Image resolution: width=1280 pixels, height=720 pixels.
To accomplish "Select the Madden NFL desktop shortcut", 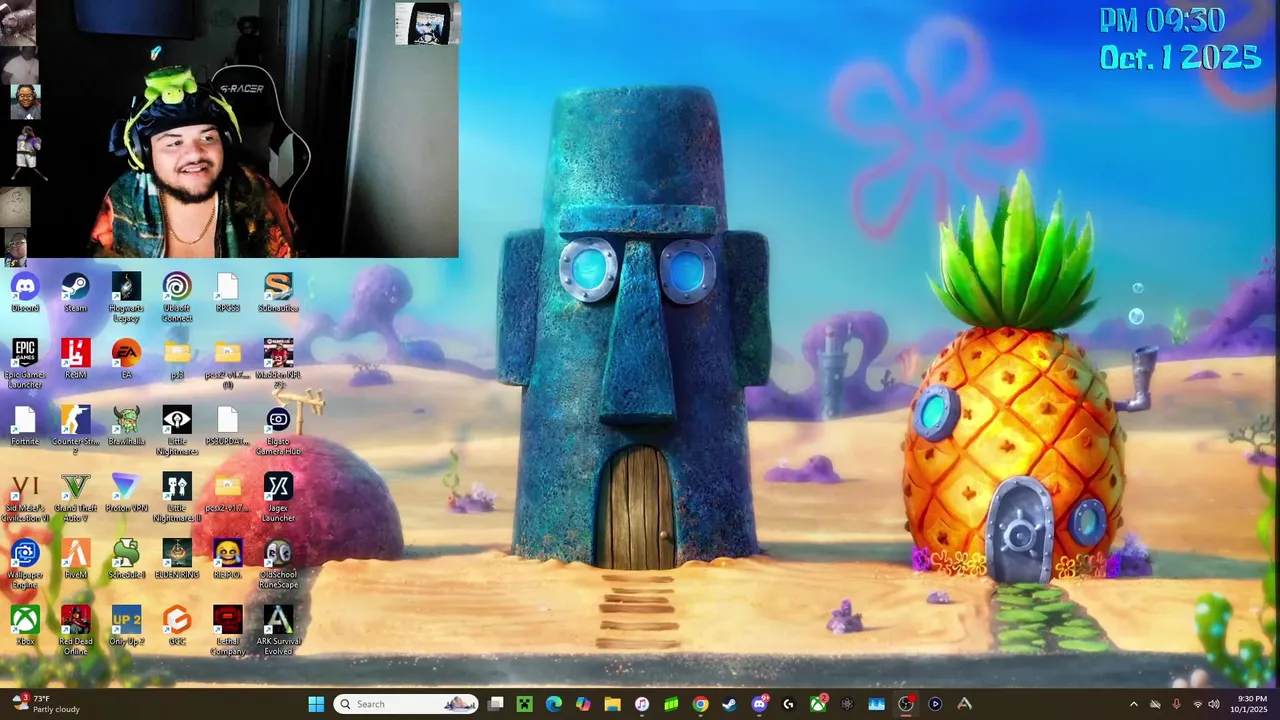I will pos(278,364).
